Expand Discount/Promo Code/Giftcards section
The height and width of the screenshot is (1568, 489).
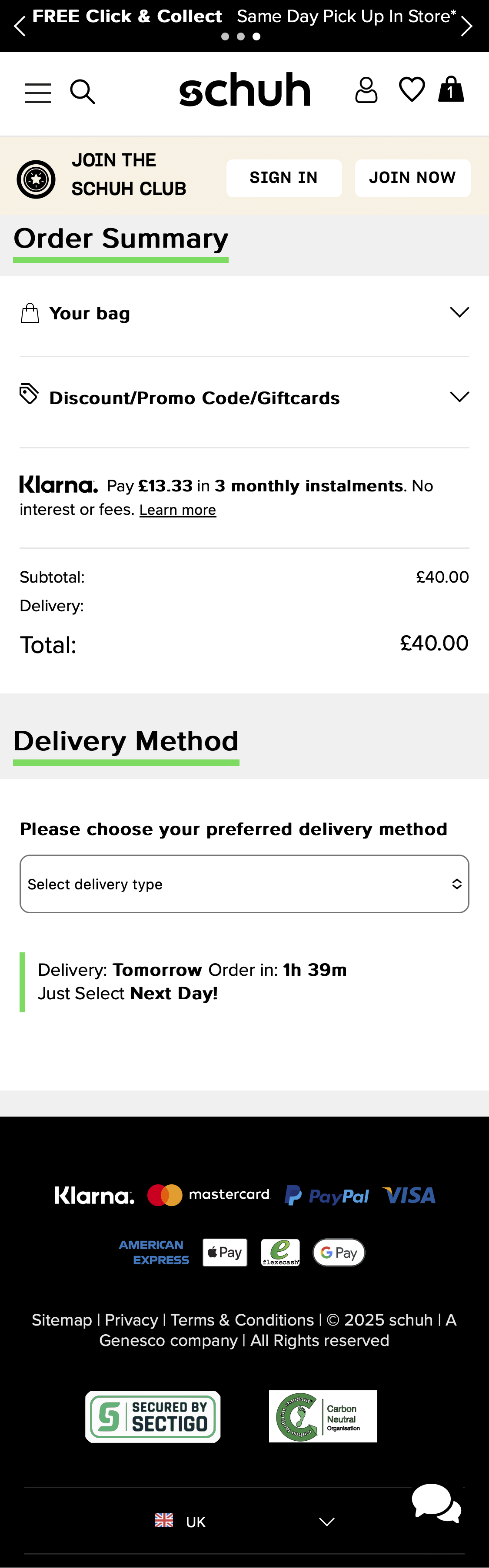pos(244,398)
